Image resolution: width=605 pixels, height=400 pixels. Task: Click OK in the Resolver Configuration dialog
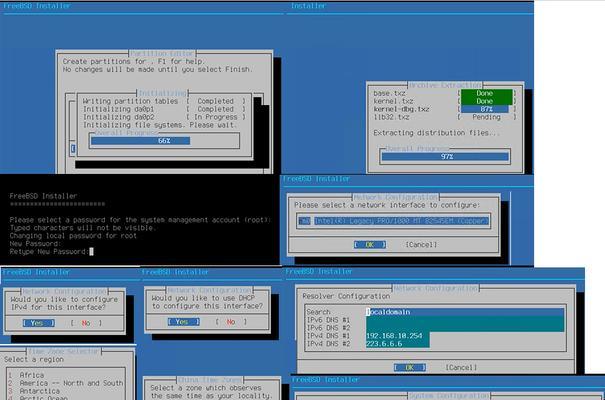[x=410, y=368]
